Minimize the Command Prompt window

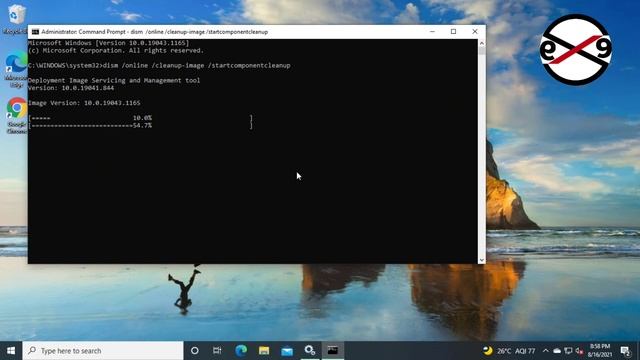click(432, 32)
